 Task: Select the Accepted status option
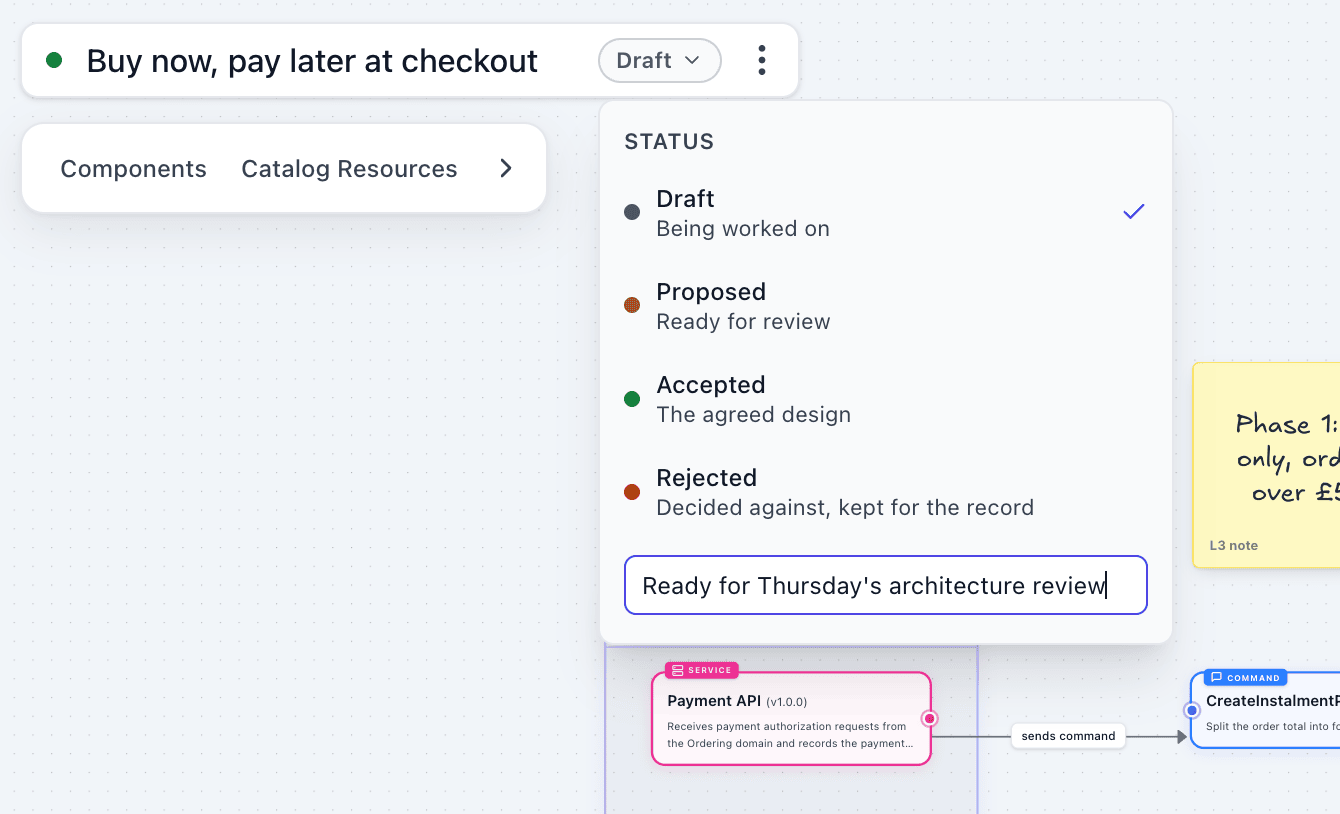point(885,398)
